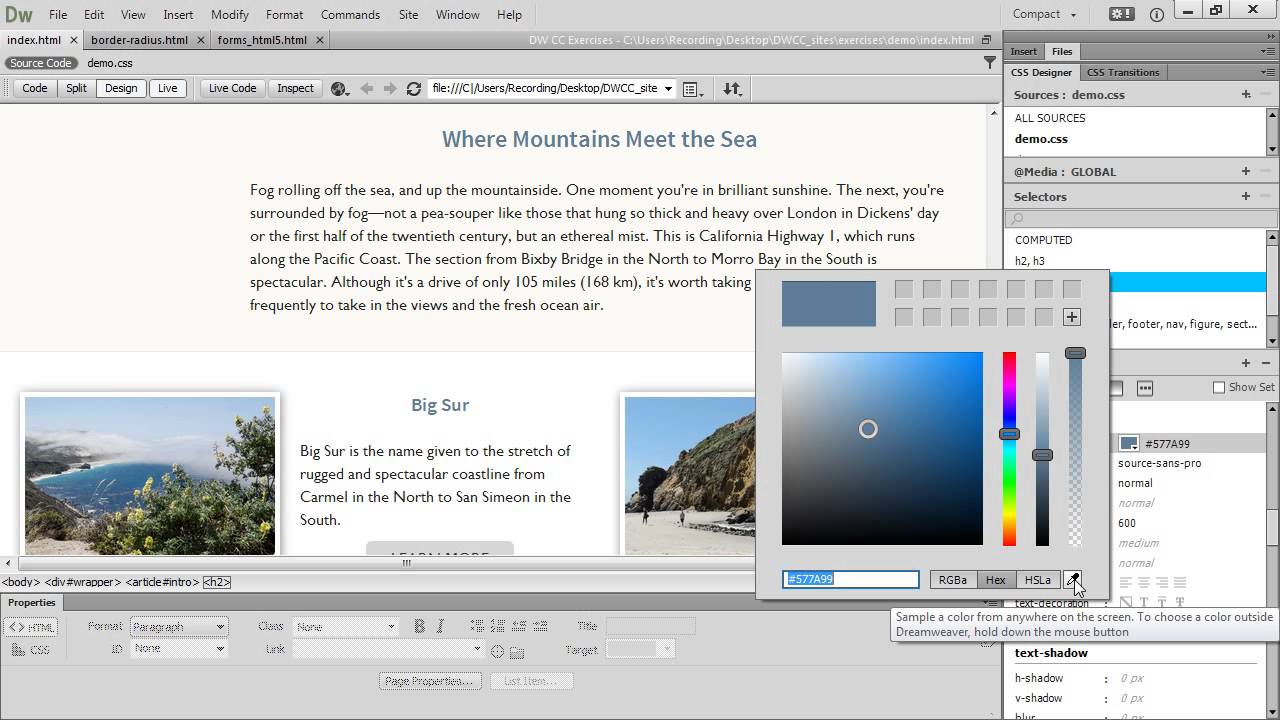Switch color format to RGBa

click(953, 579)
